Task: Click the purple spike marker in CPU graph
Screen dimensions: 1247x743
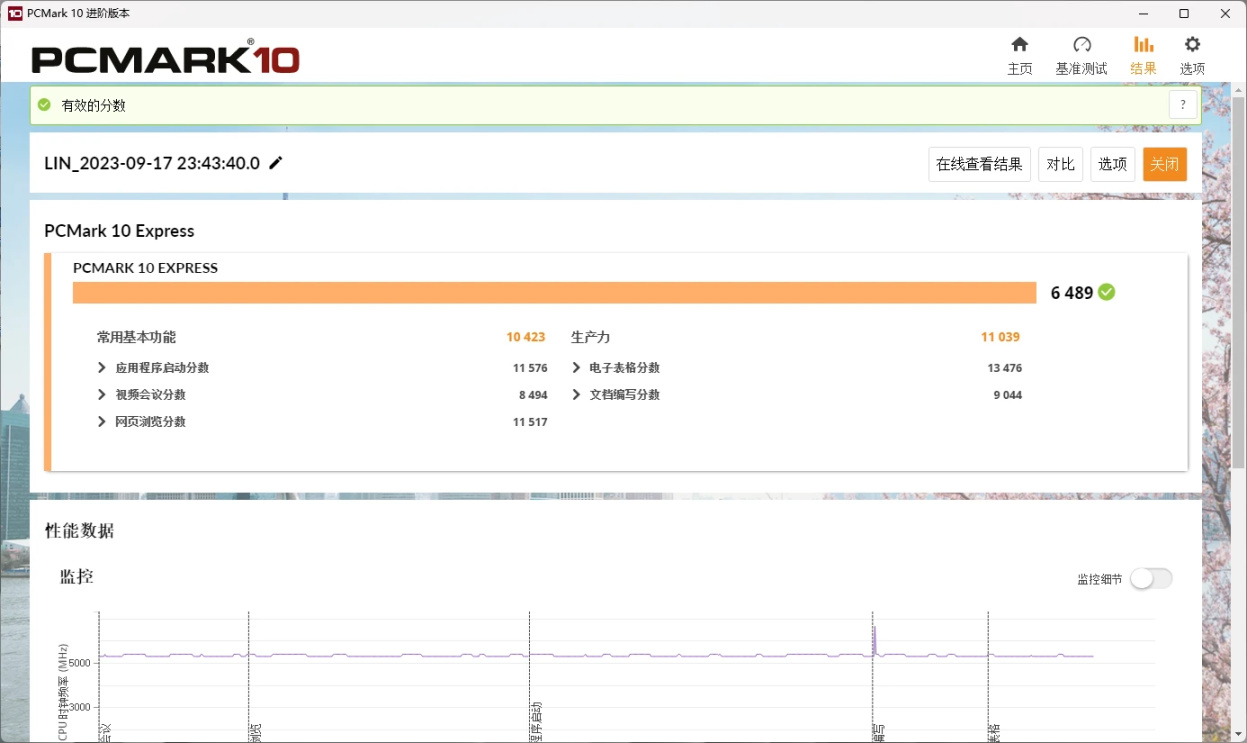Action: point(874,640)
